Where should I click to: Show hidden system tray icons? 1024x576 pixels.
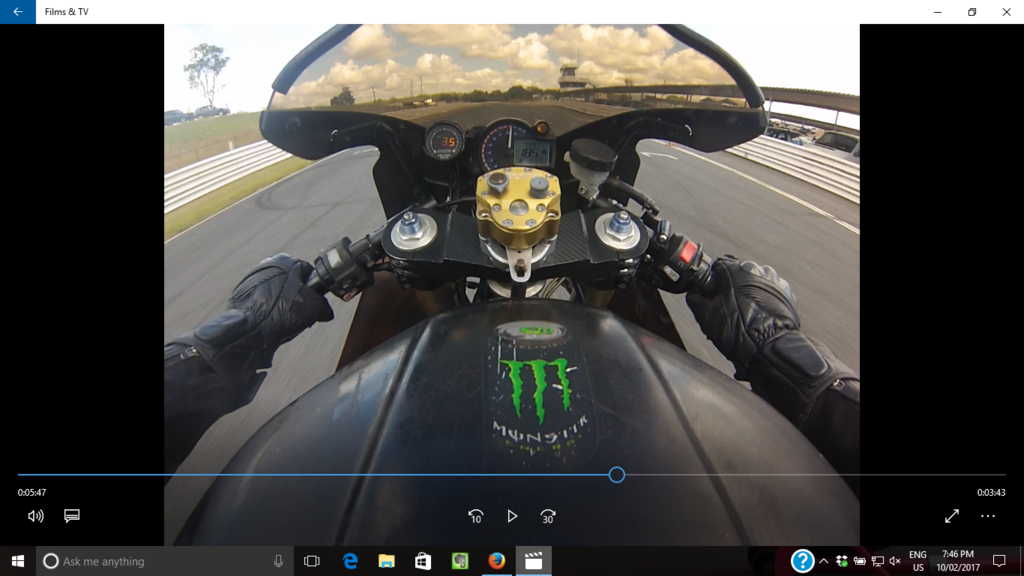(824, 561)
